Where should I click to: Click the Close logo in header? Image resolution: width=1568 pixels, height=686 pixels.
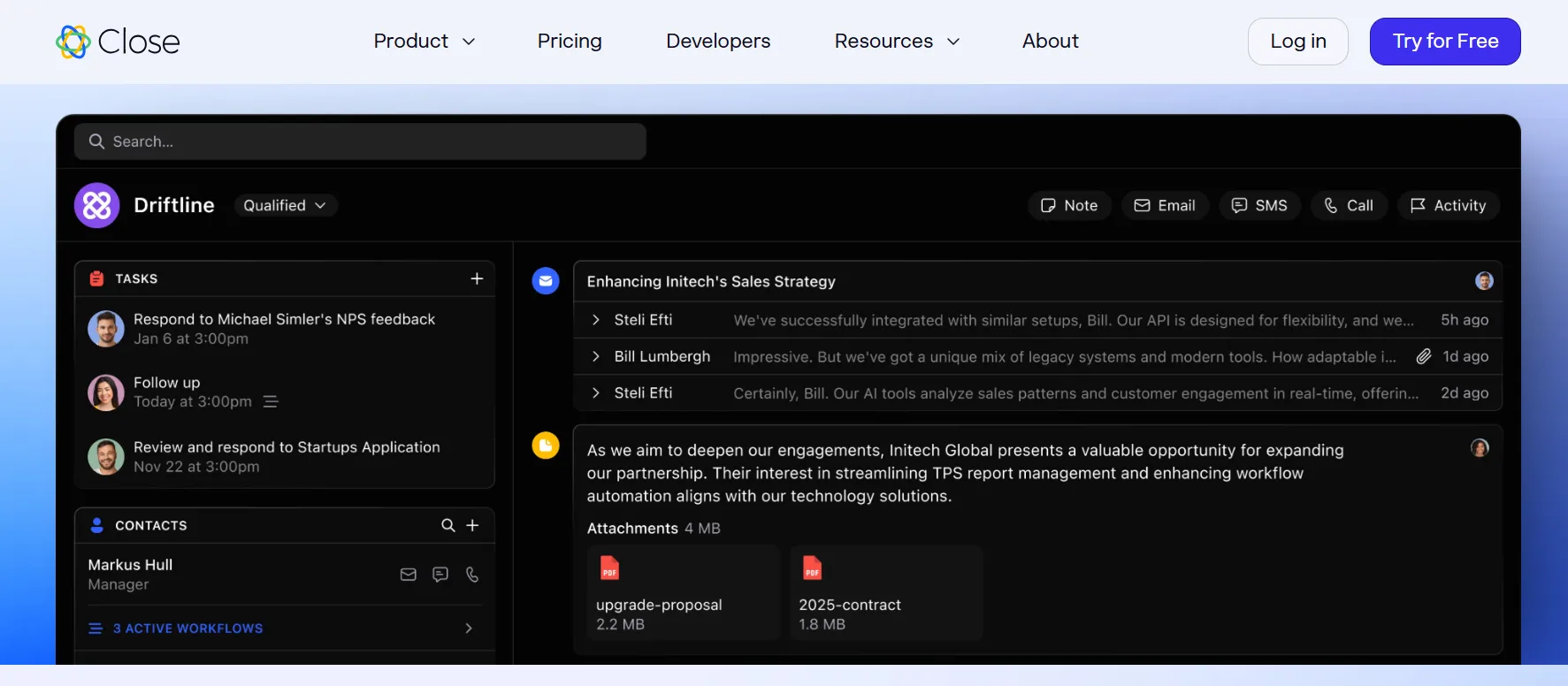118,42
